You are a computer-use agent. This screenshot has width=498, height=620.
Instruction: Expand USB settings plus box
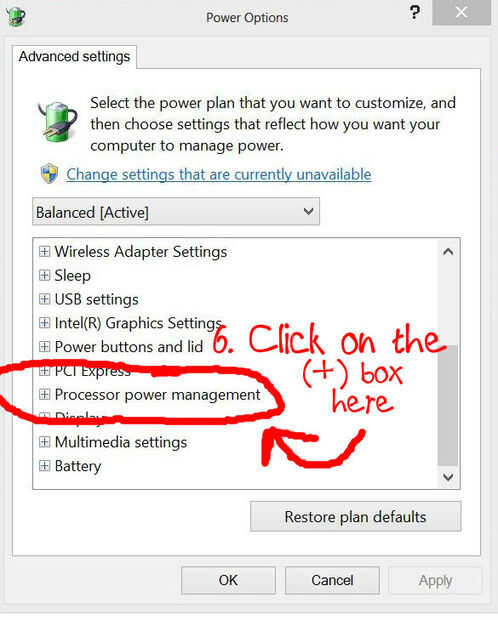click(x=44, y=299)
